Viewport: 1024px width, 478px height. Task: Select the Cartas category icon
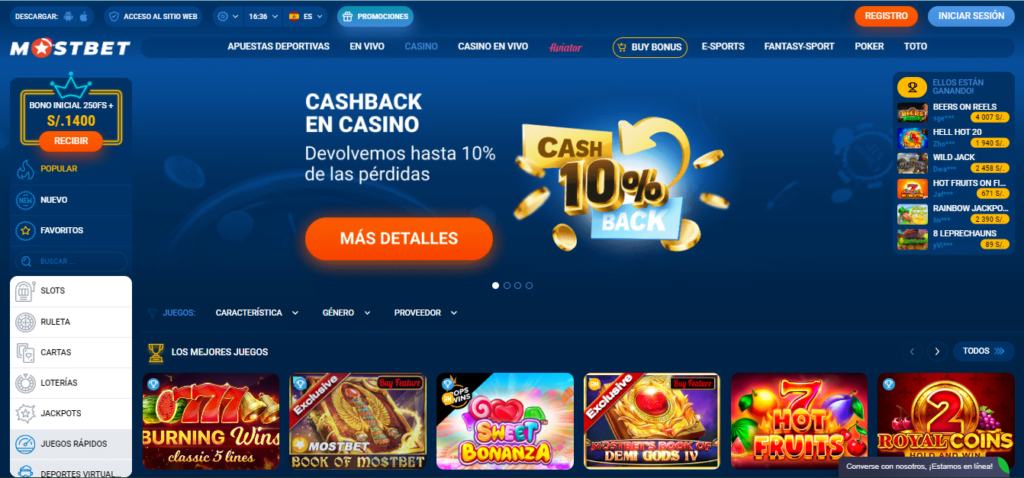pyautogui.click(x=25, y=353)
